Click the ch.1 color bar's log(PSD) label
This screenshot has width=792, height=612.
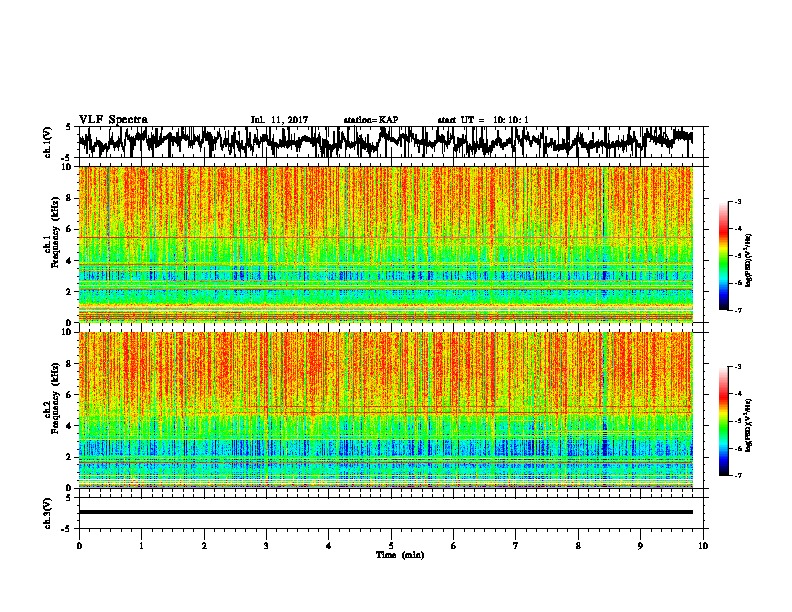[749, 261]
